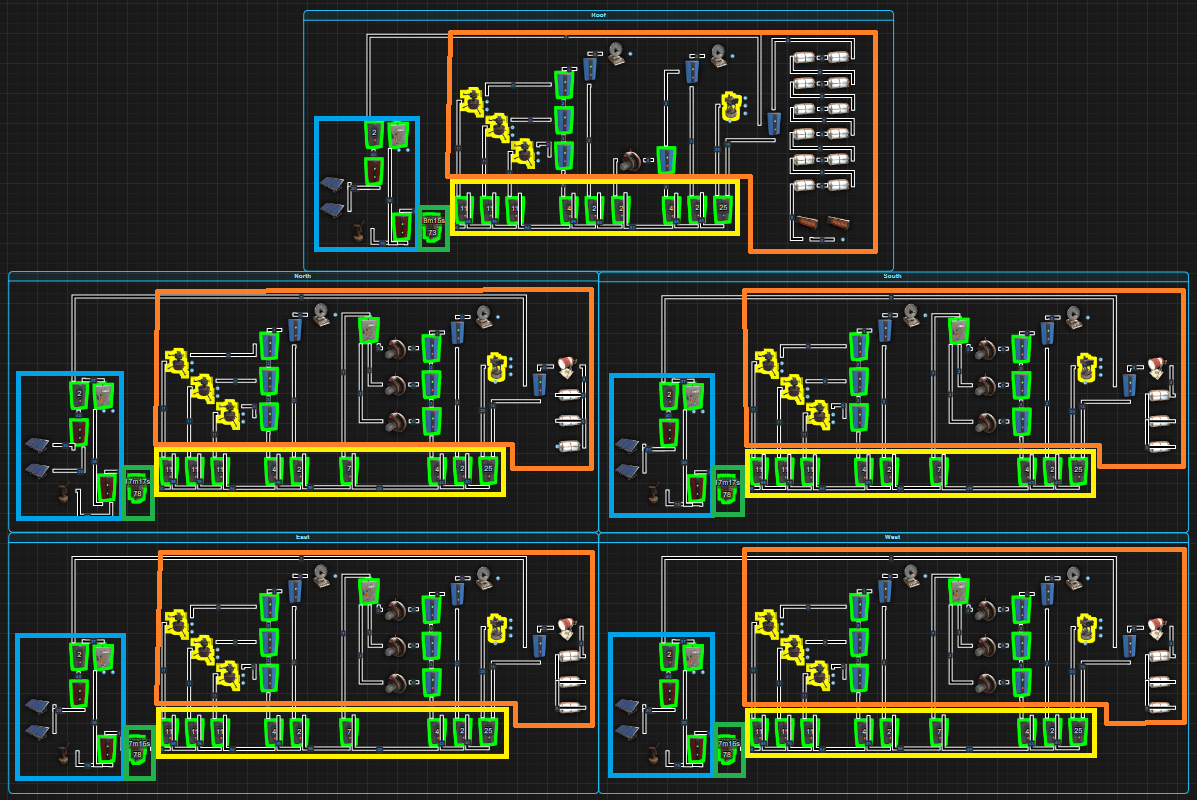The height and width of the screenshot is (800, 1197).
Task: Click the Roof section title
Action: pos(598,15)
